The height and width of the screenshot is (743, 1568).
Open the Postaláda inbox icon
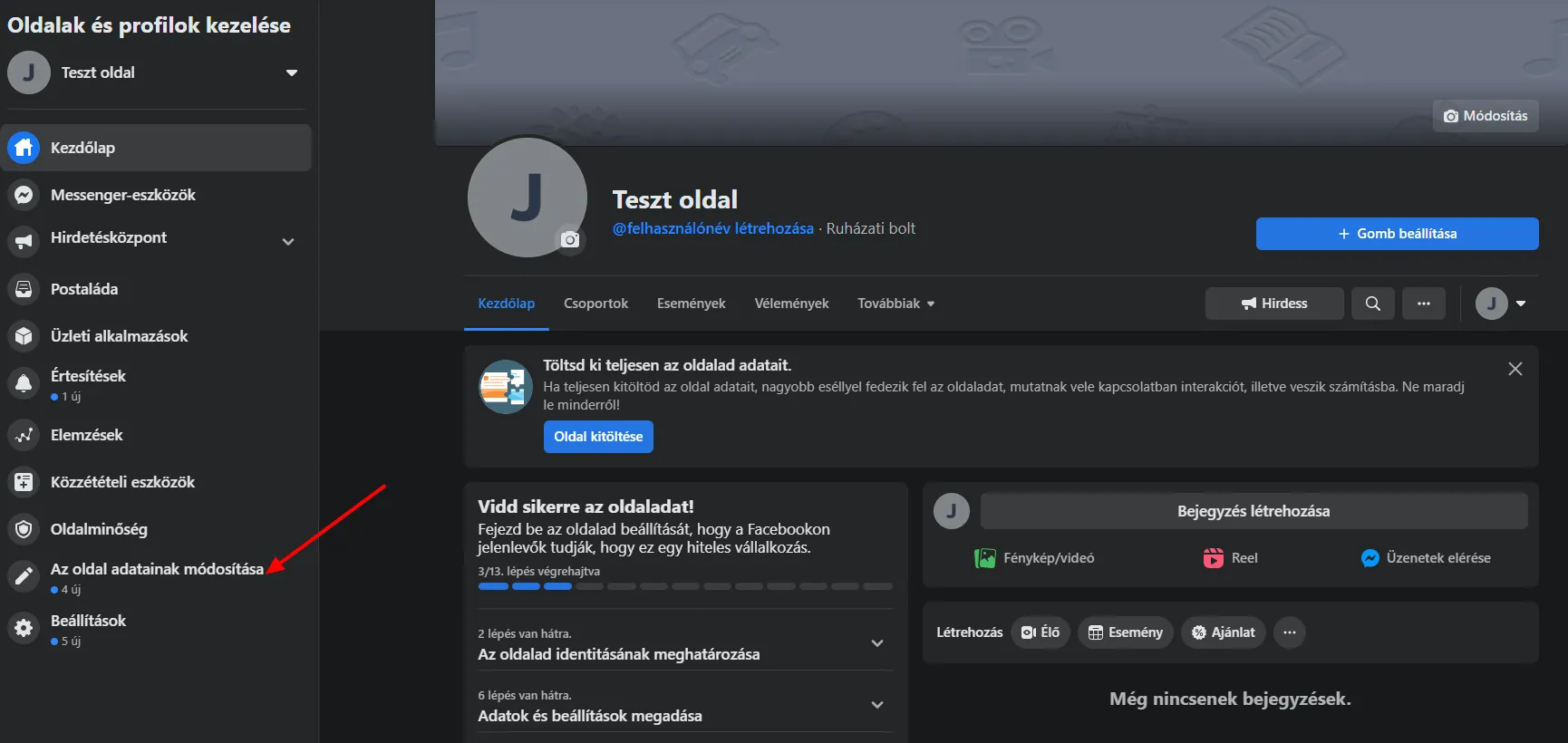24,289
